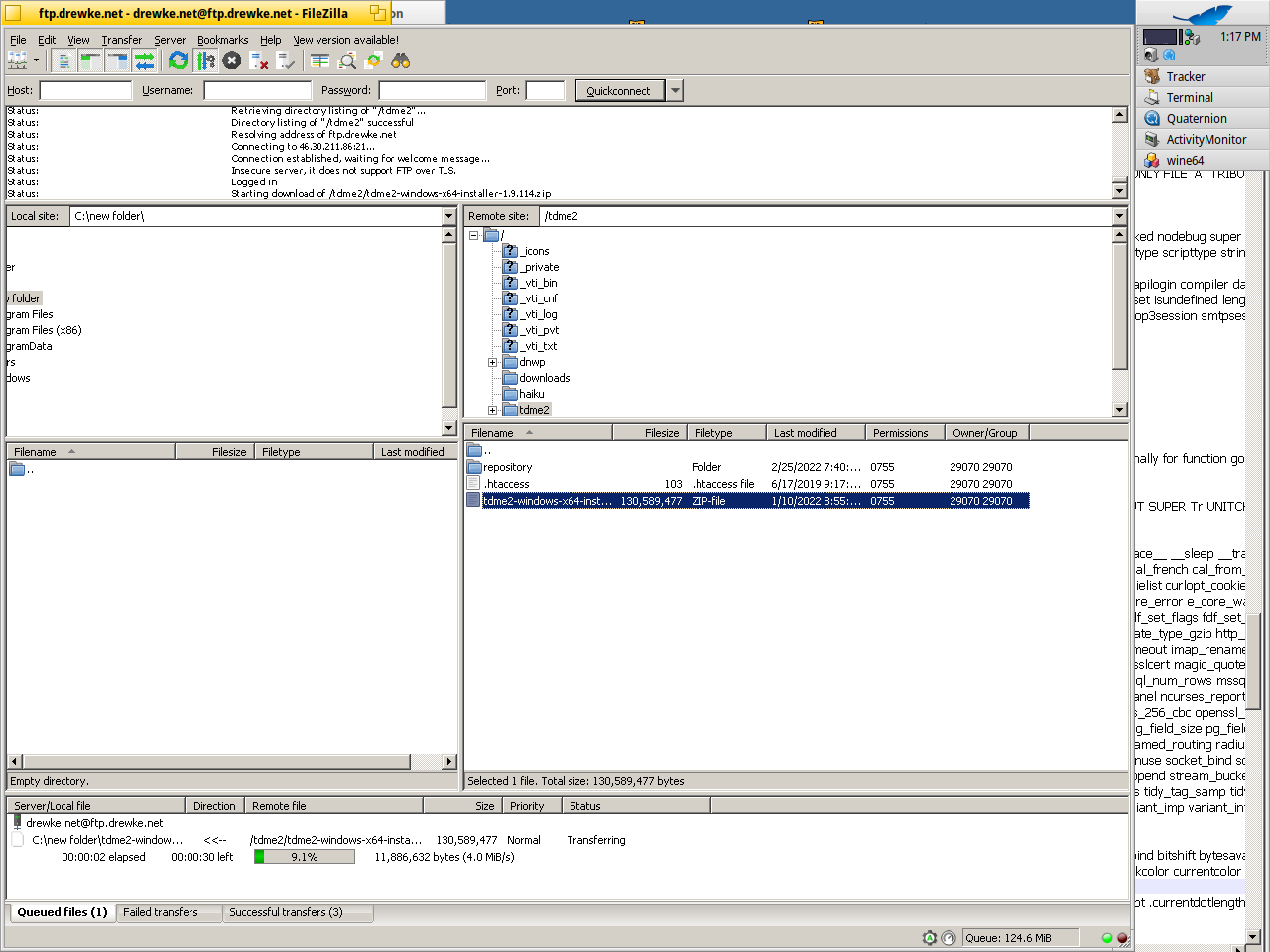Cancel the current operation

click(232, 60)
